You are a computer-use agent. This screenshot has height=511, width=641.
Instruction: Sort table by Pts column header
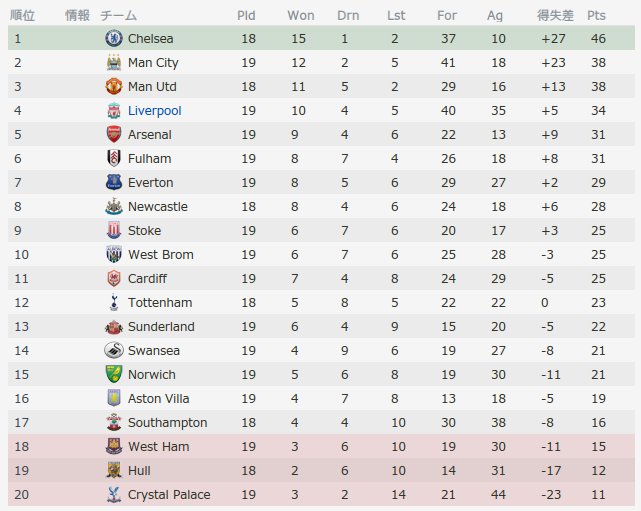596,16
